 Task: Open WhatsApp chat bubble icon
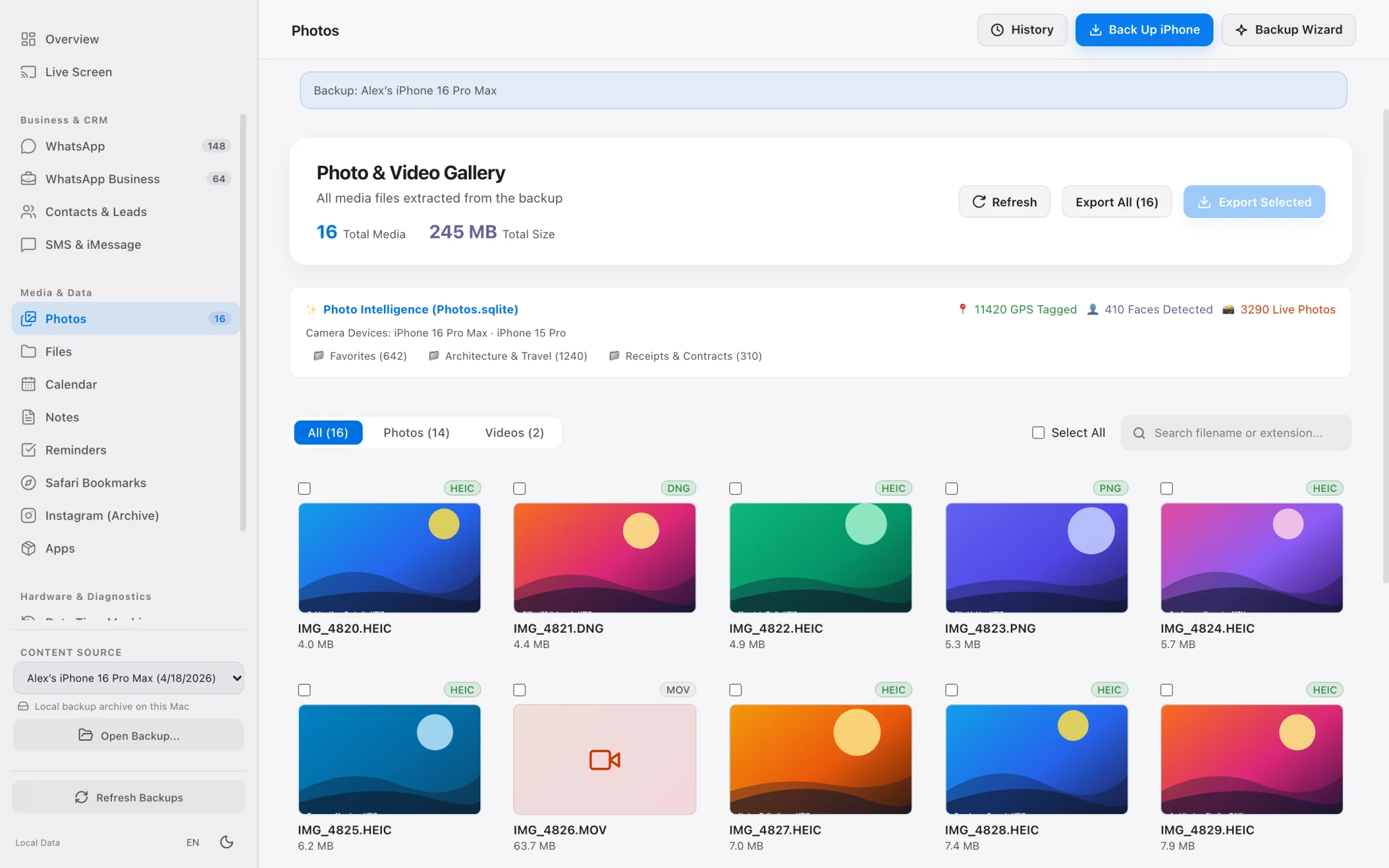click(28, 146)
